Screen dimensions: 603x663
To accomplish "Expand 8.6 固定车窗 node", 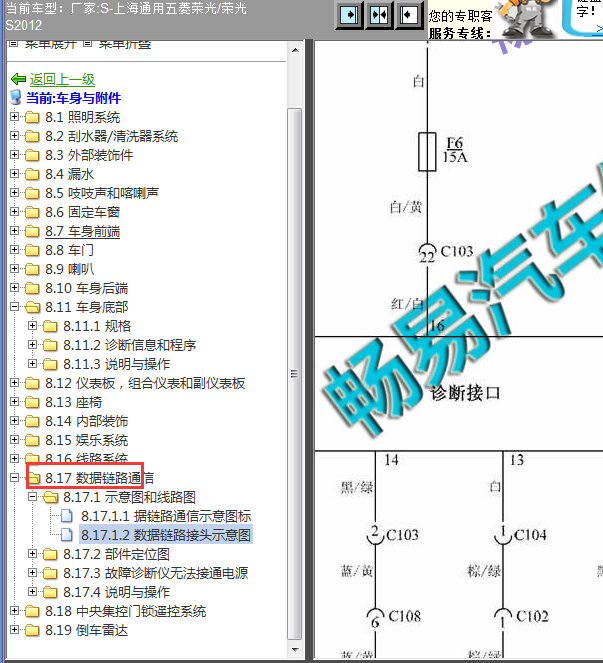I will pos(14,212).
